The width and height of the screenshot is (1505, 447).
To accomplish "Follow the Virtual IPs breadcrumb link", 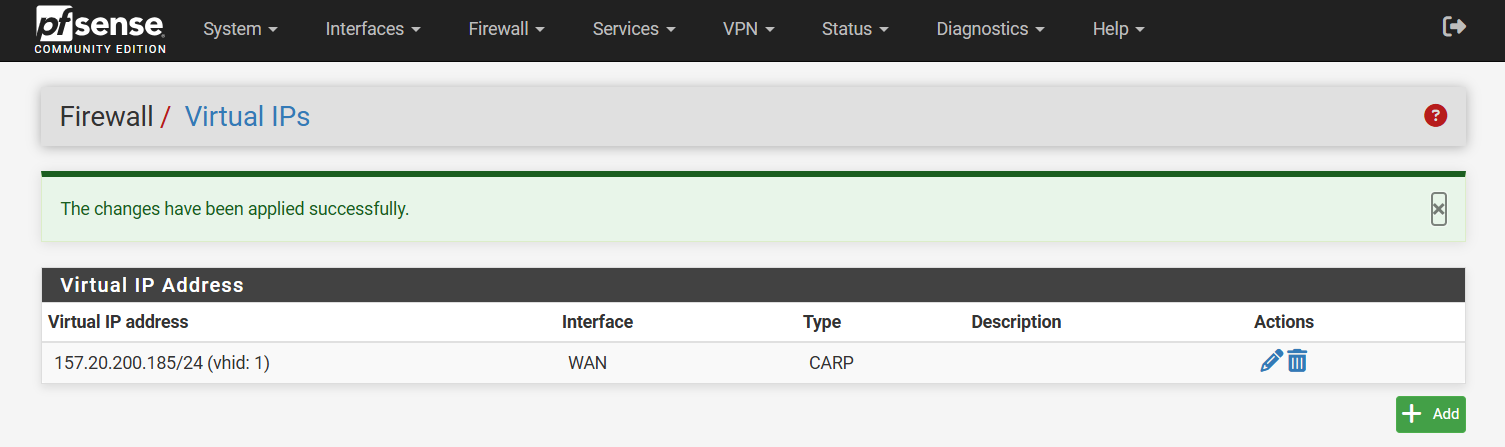I will point(247,117).
